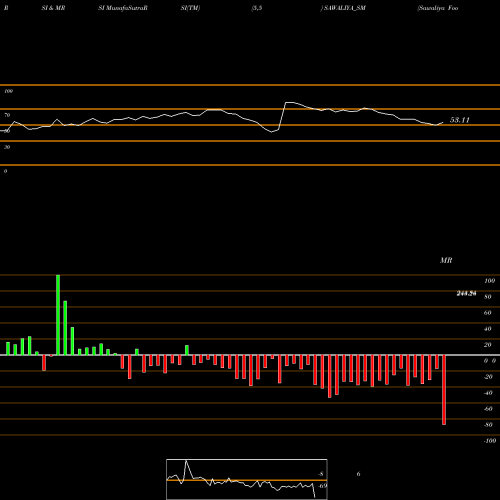Click the MR panel label

pyautogui.click(x=446, y=260)
